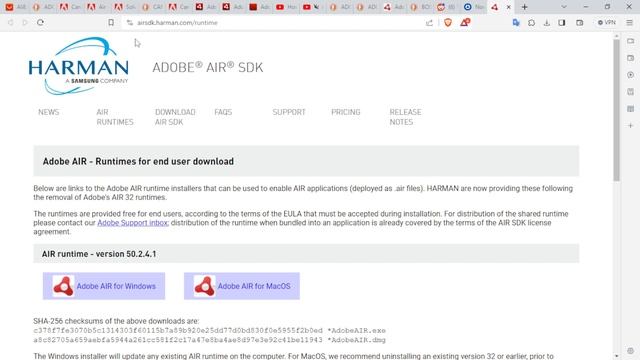This screenshot has height=360, width=640.
Task: Download Adobe AIR for Windows
Action: pyautogui.click(x=104, y=286)
